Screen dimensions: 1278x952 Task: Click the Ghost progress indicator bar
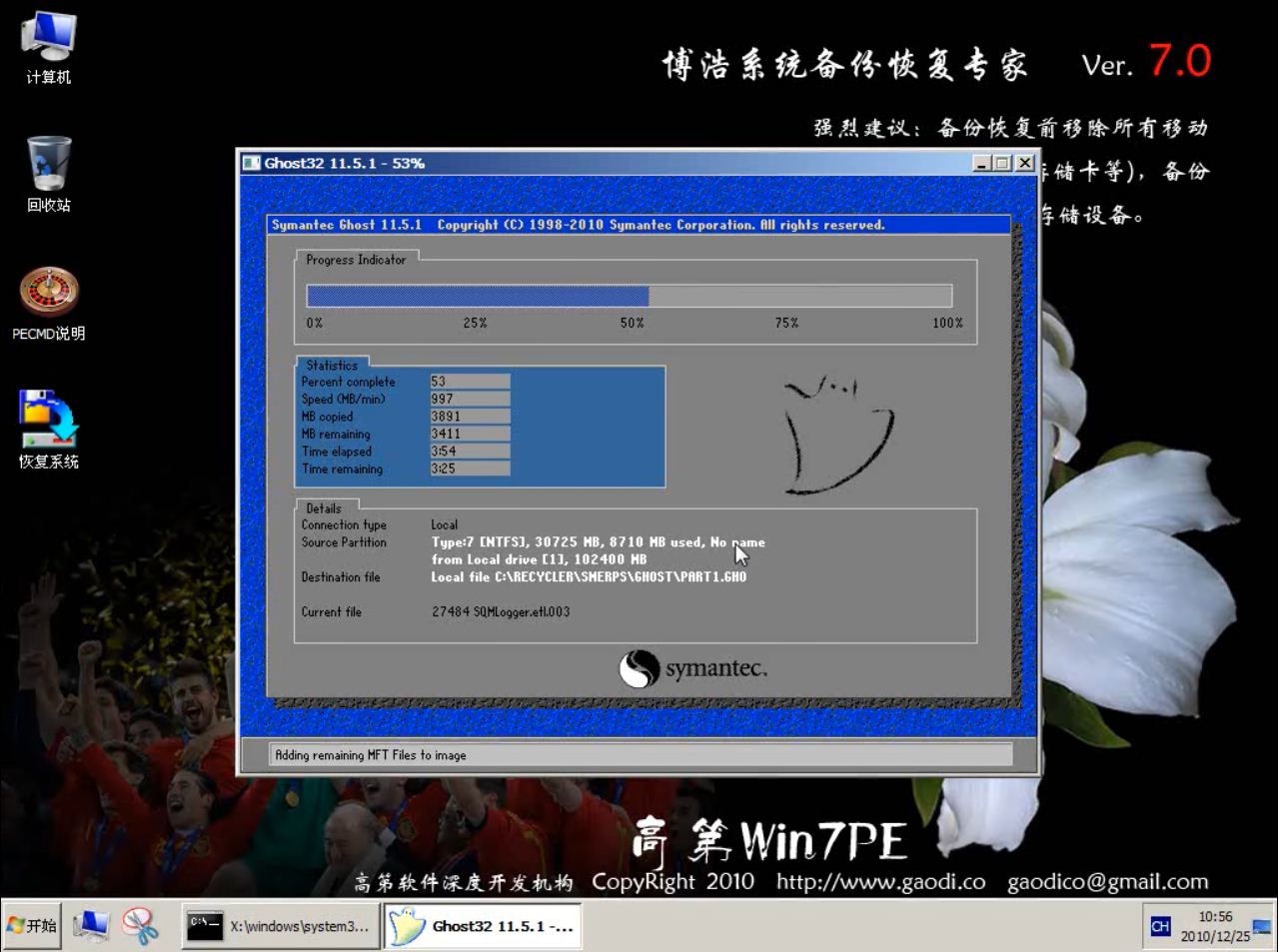(630, 296)
